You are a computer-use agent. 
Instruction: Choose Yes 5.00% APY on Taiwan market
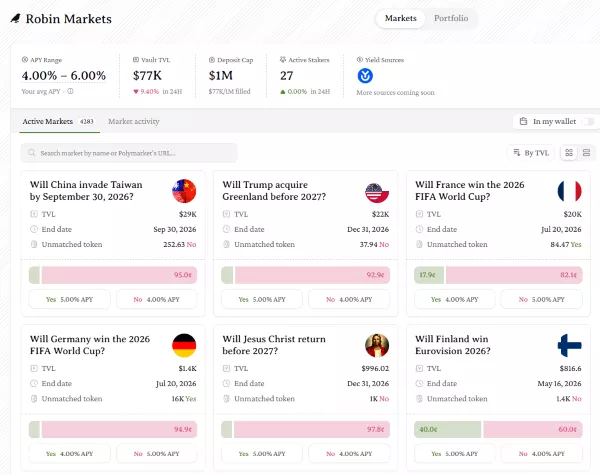(x=70, y=299)
